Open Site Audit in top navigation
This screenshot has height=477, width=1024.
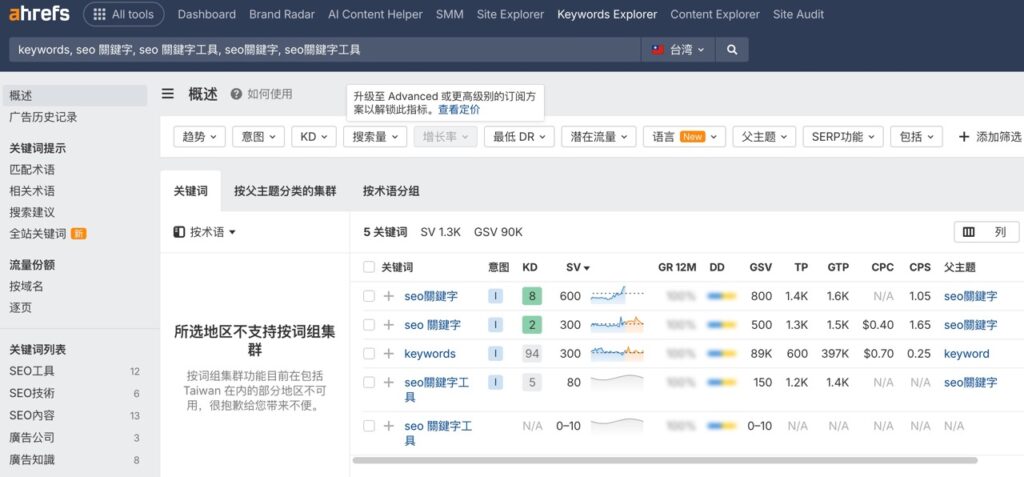coord(798,14)
